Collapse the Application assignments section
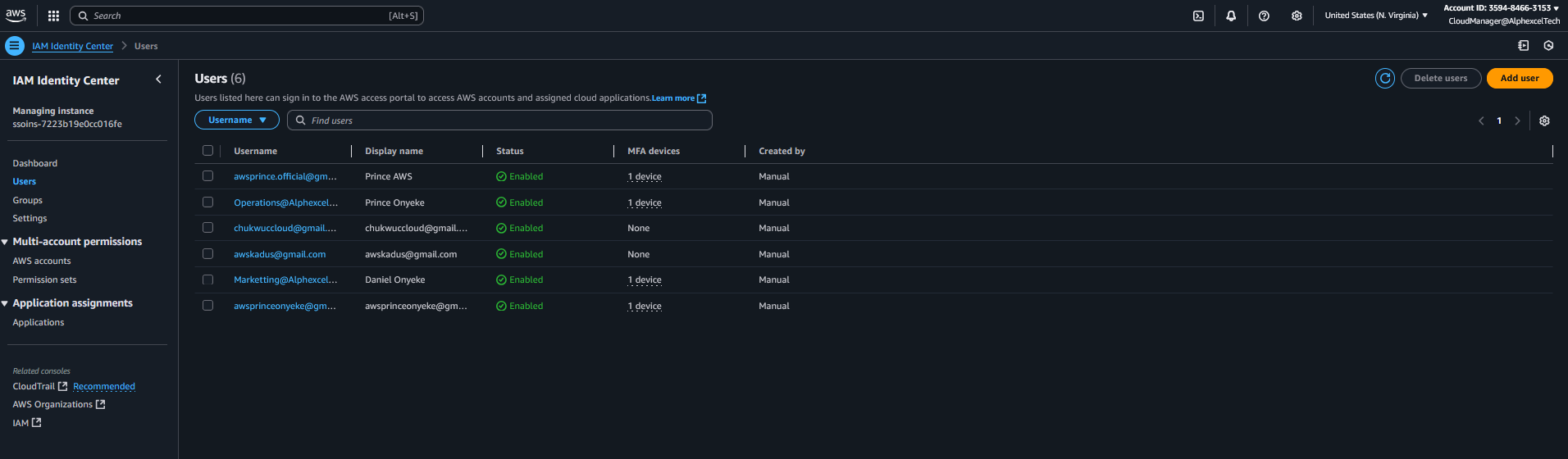 (5, 303)
